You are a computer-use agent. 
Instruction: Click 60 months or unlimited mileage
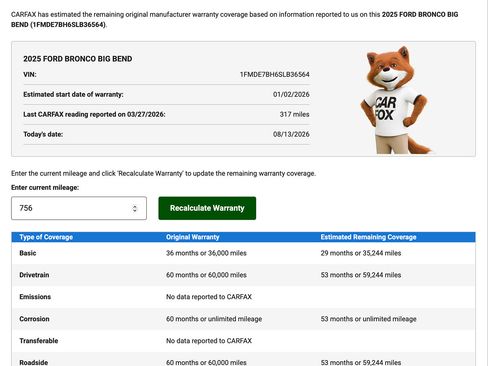214,319
